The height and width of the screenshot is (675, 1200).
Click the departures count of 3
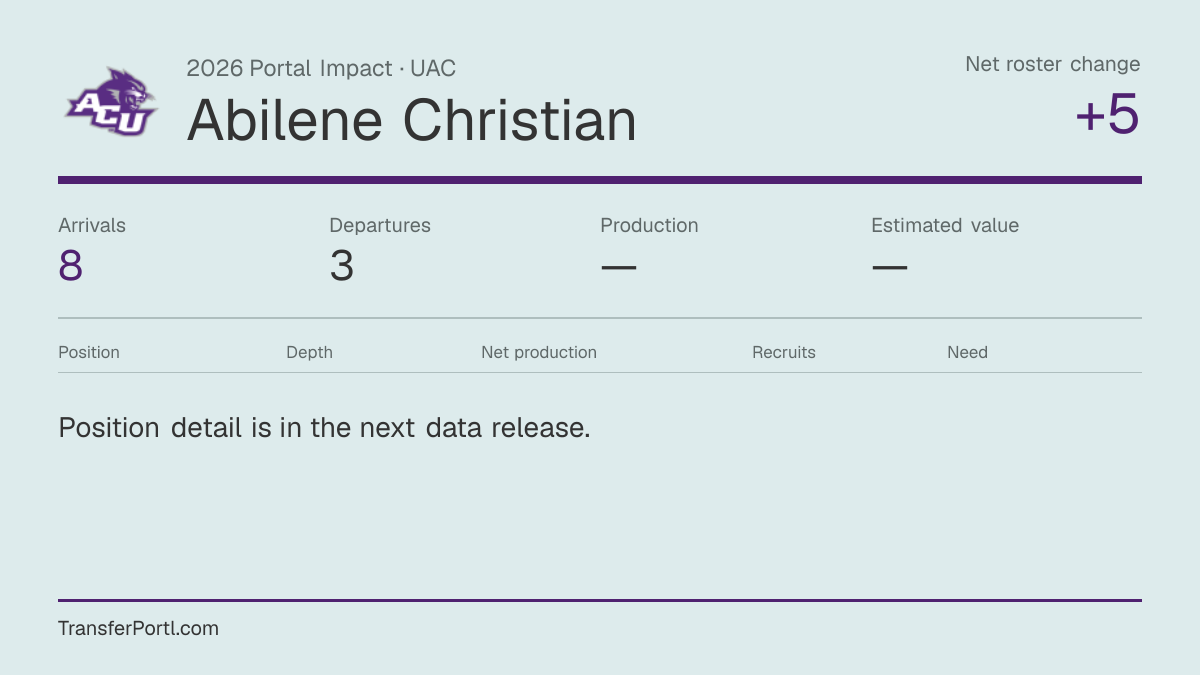[x=342, y=266]
